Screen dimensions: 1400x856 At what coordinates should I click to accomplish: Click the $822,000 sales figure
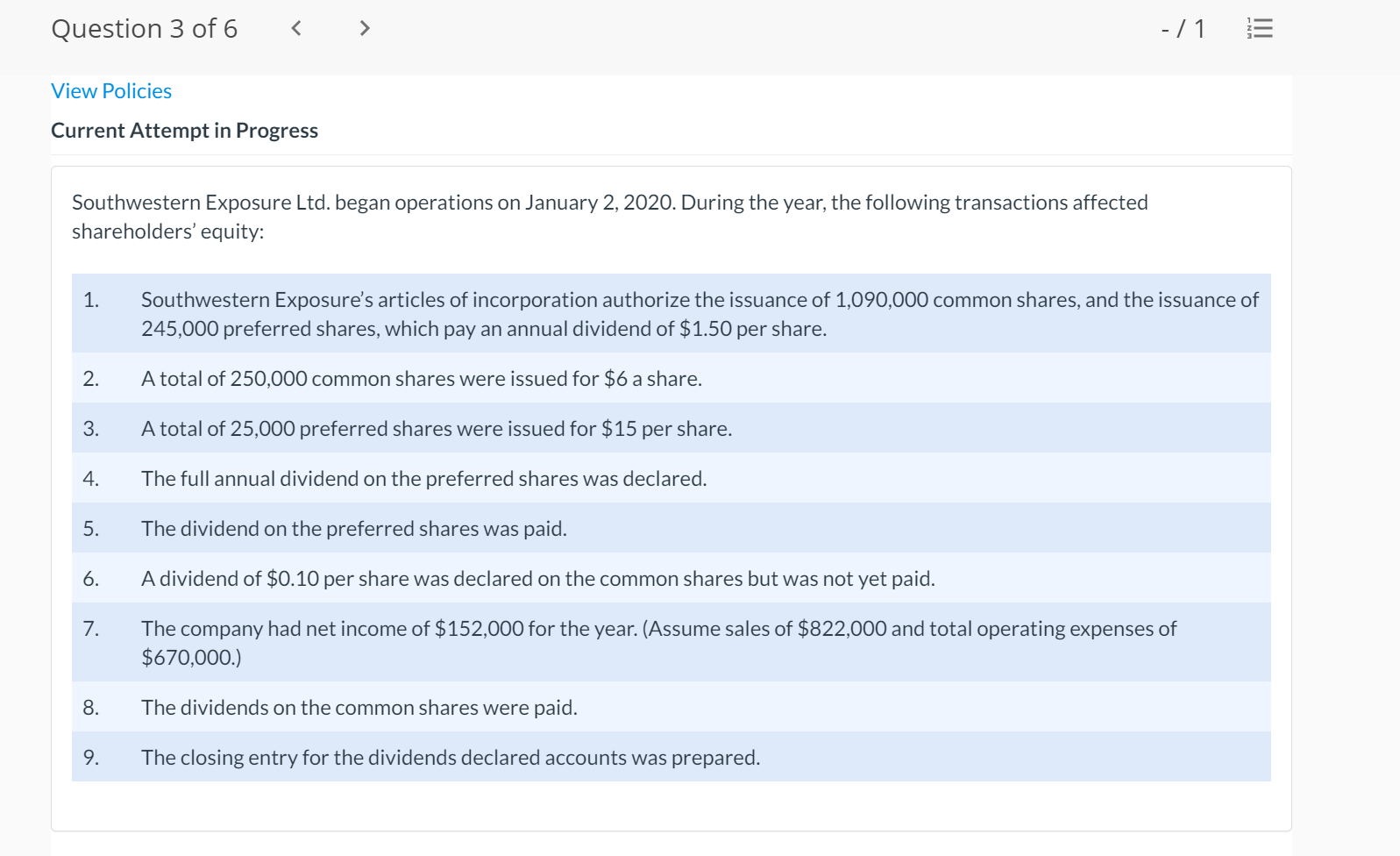842,629
